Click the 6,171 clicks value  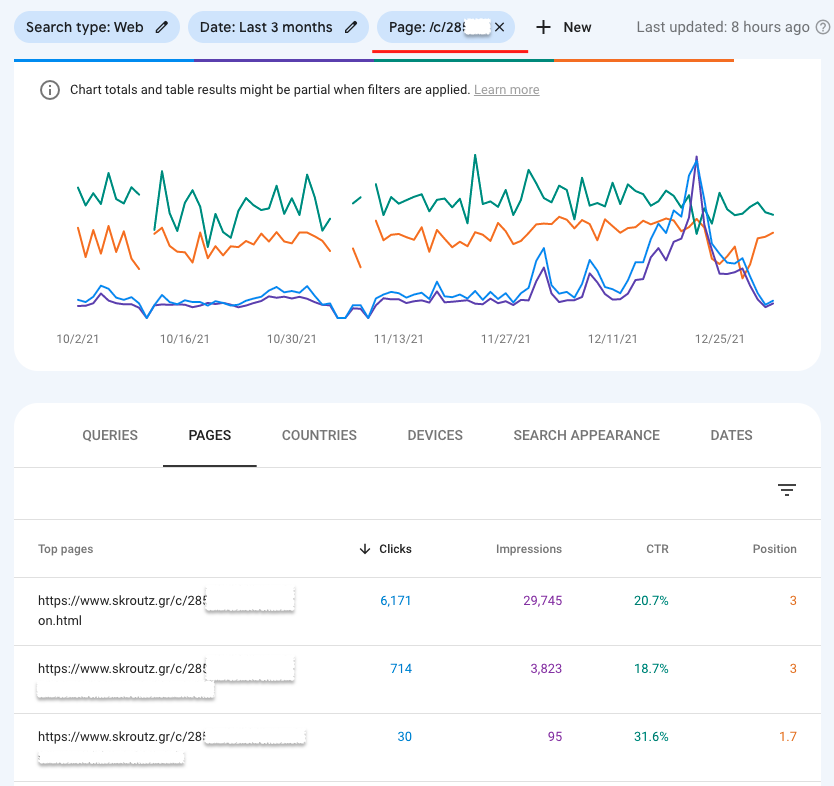click(x=396, y=601)
